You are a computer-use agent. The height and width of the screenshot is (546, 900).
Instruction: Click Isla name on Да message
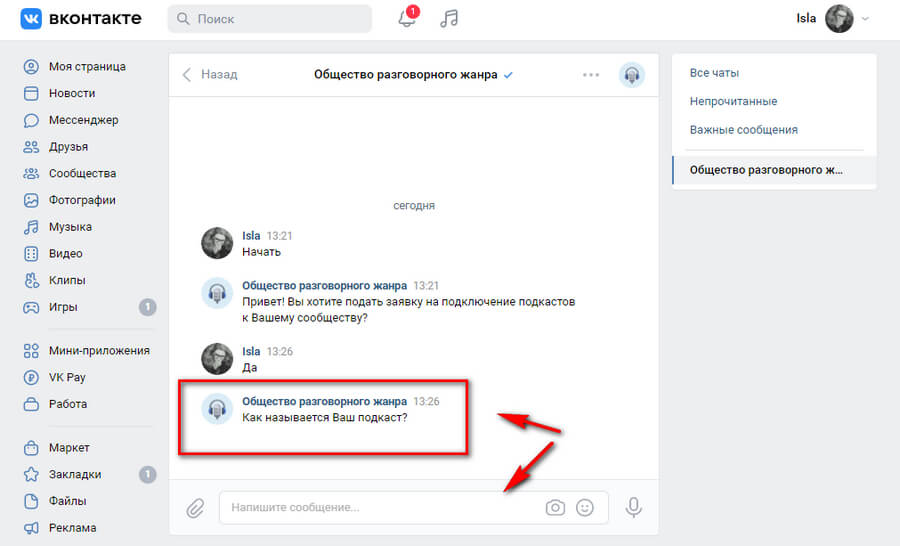[x=251, y=351]
